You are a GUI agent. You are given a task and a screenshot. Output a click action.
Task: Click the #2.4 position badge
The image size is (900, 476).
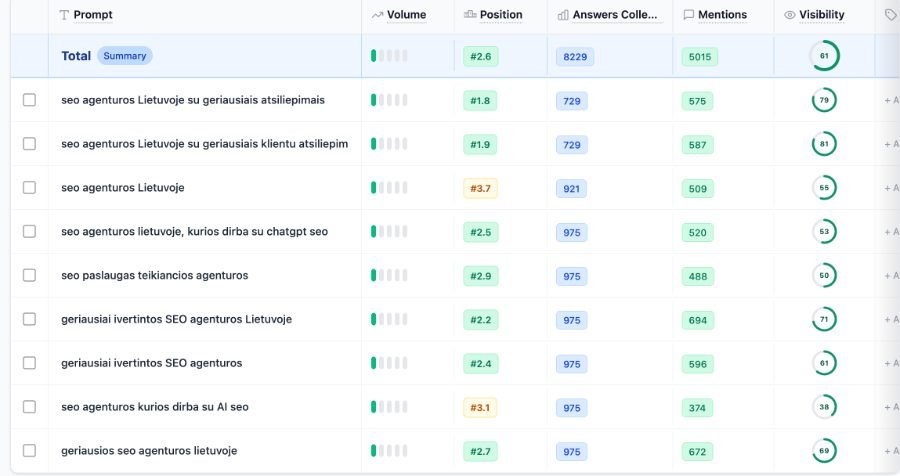click(481, 363)
